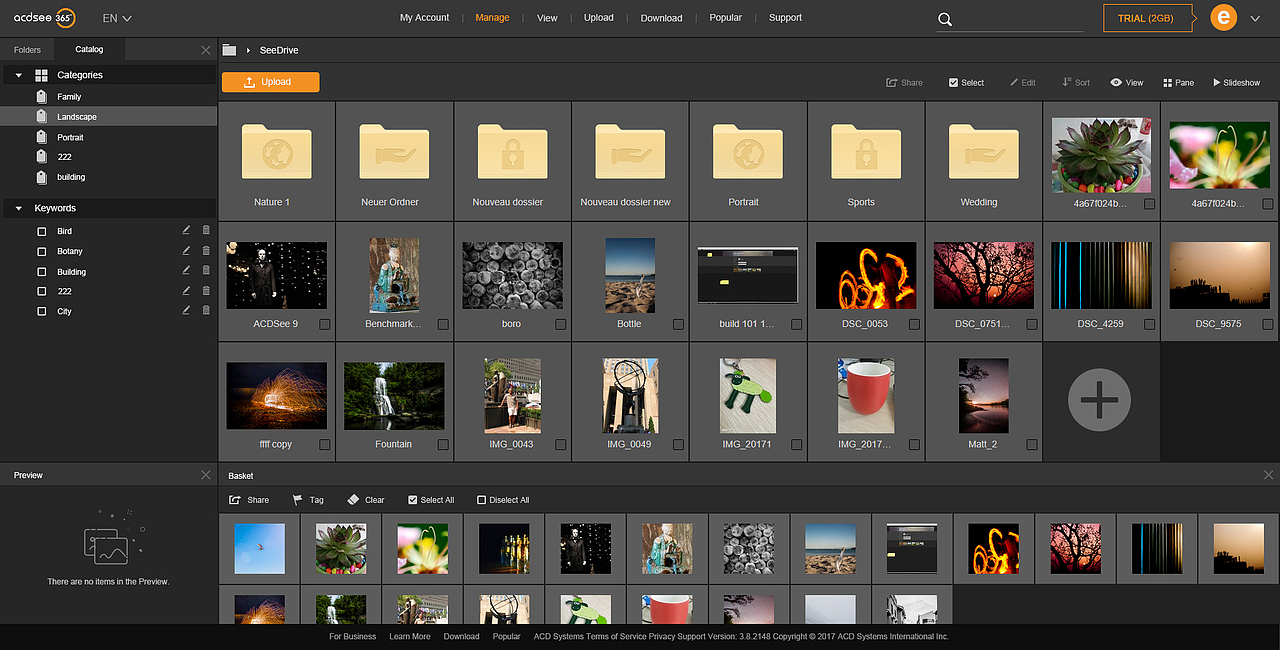This screenshot has height=650, width=1280.
Task: Check the Building keyword checkbox
Action: click(41, 272)
